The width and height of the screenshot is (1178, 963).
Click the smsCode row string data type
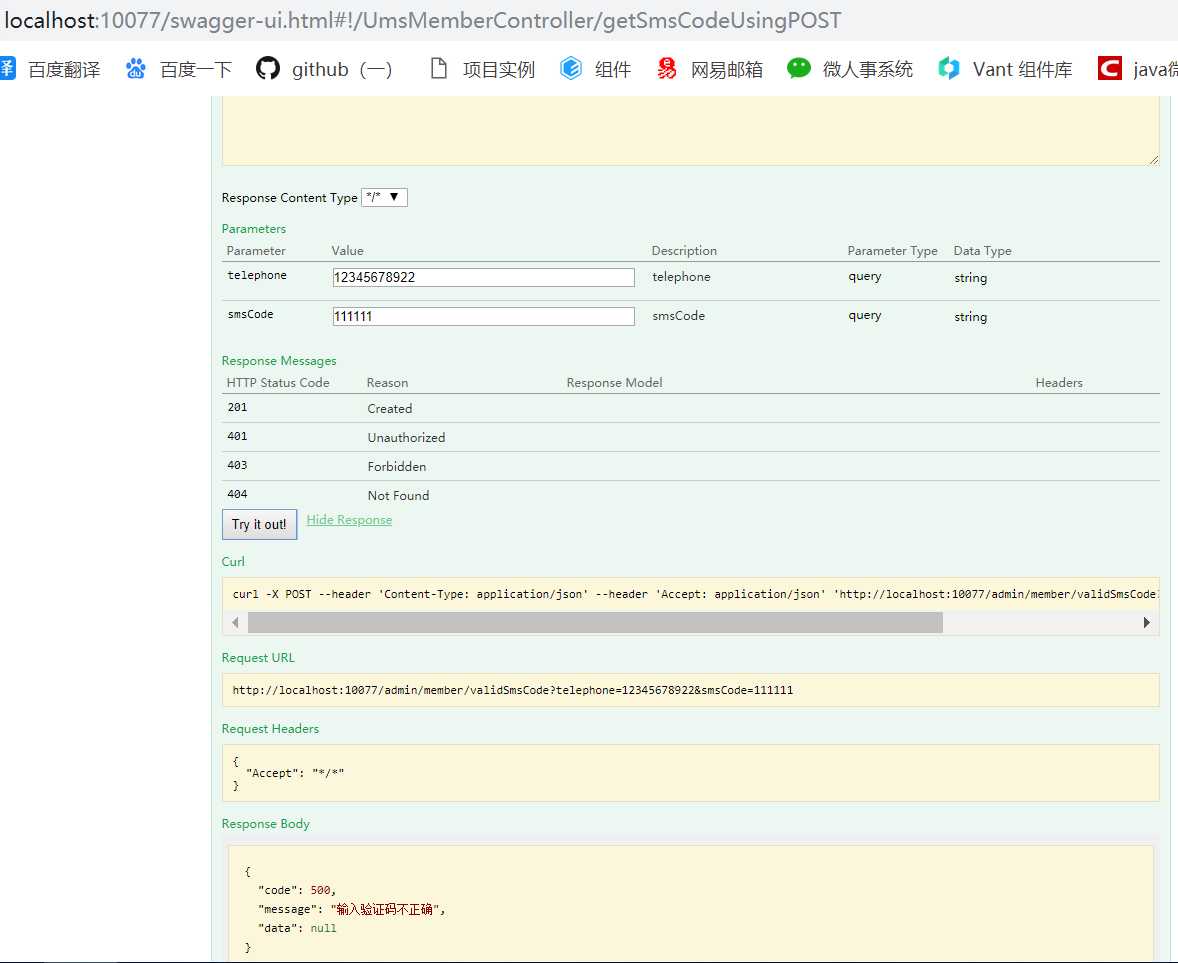[971, 317]
